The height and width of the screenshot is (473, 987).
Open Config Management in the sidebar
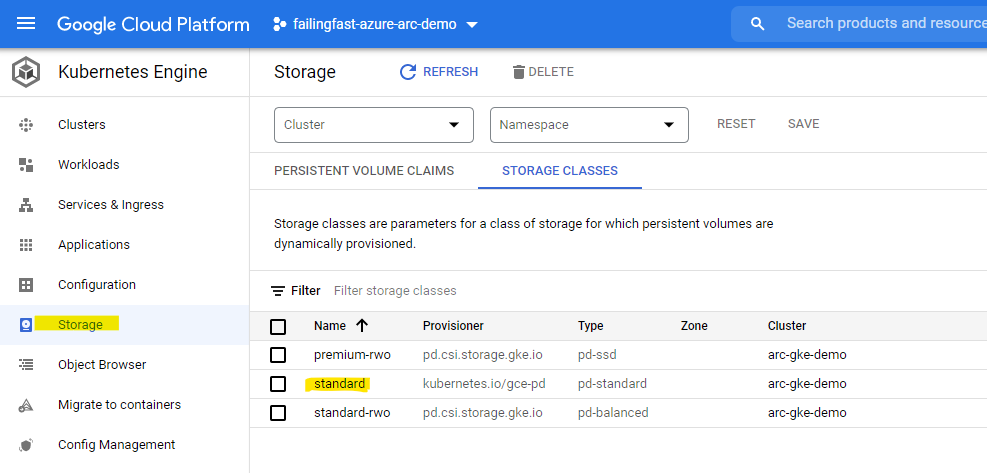click(x=116, y=445)
